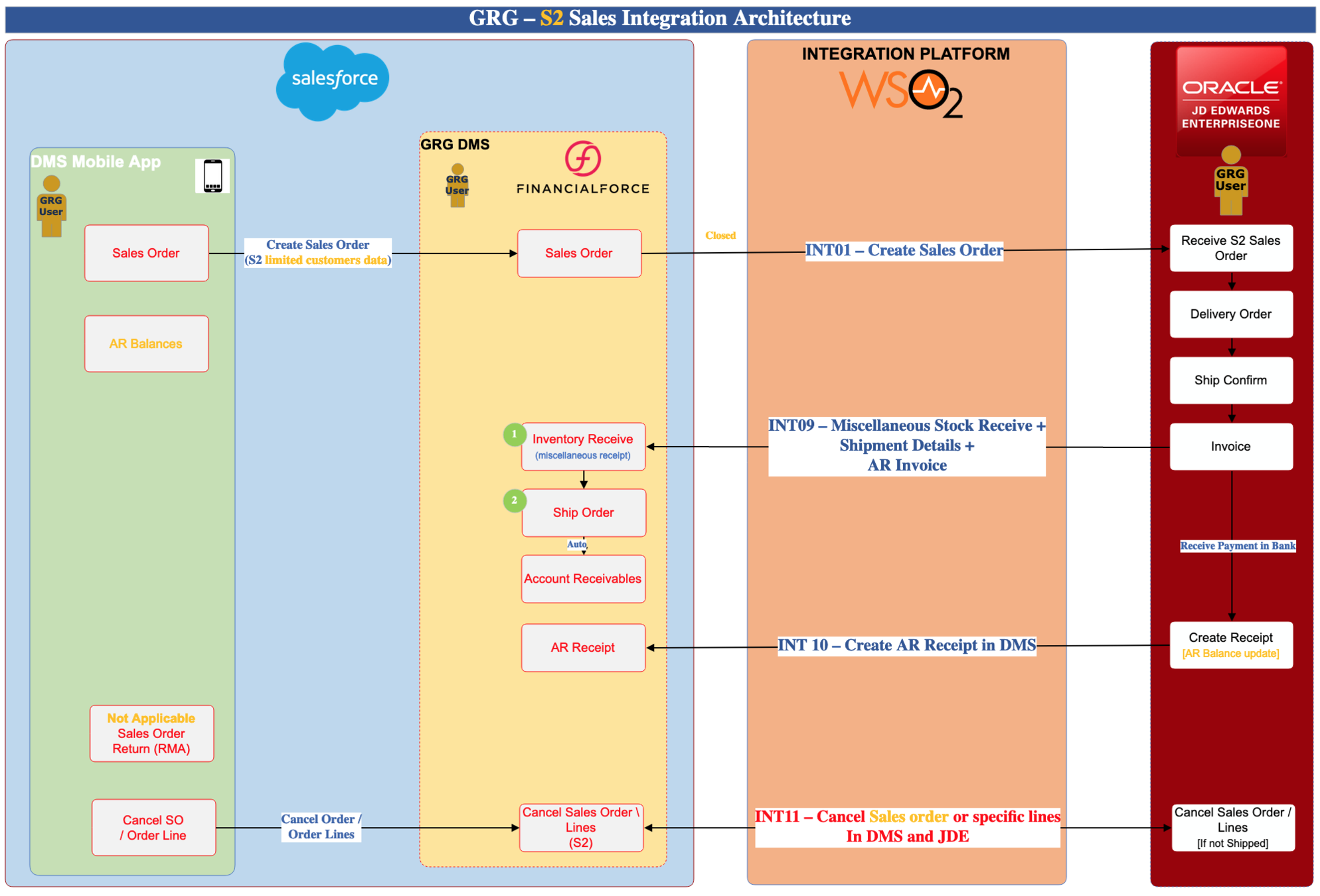
Task: Select the AR Balances box in mobile app
Action: tap(146, 344)
